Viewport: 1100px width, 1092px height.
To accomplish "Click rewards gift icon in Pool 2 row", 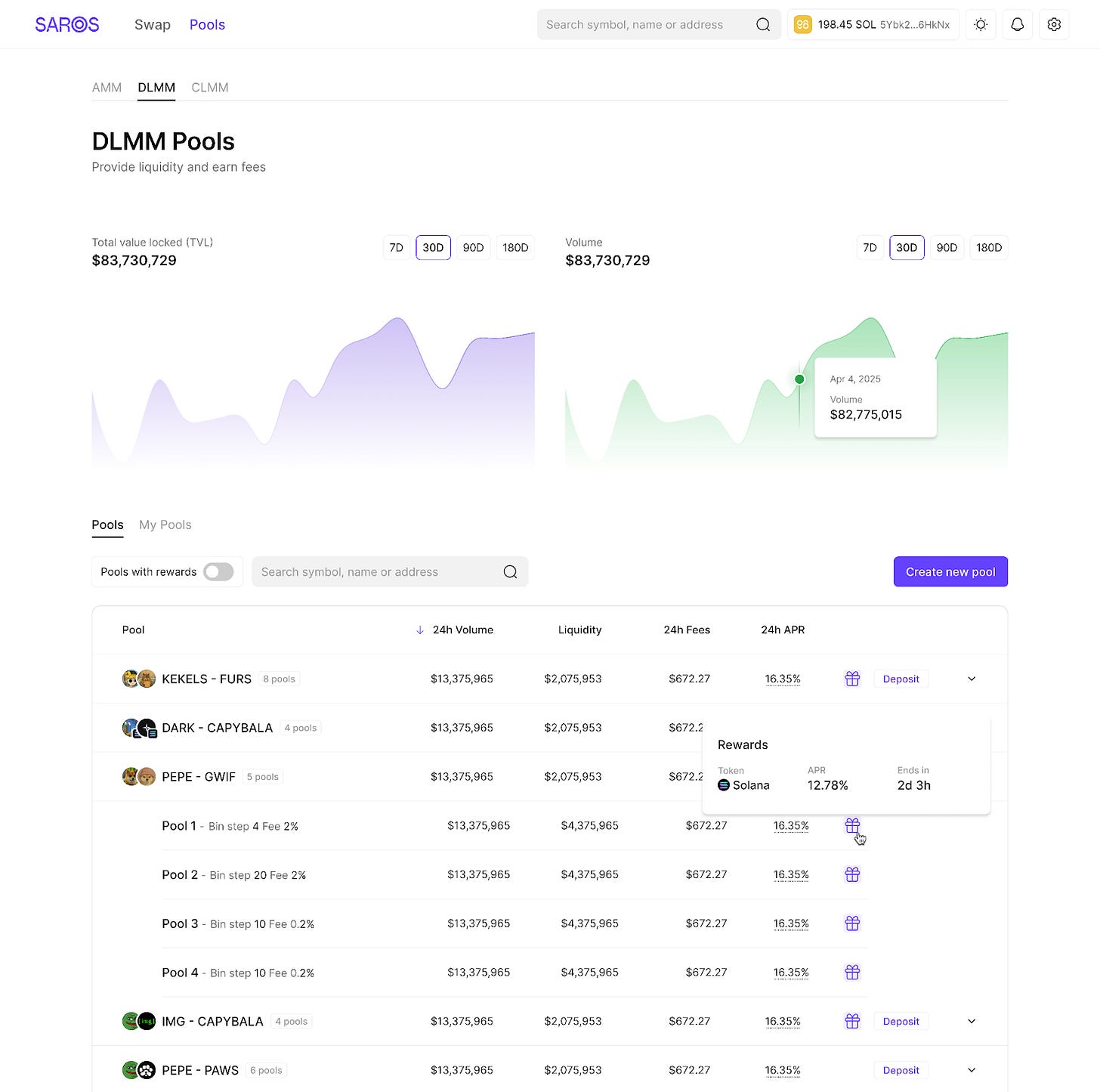I will [852, 874].
